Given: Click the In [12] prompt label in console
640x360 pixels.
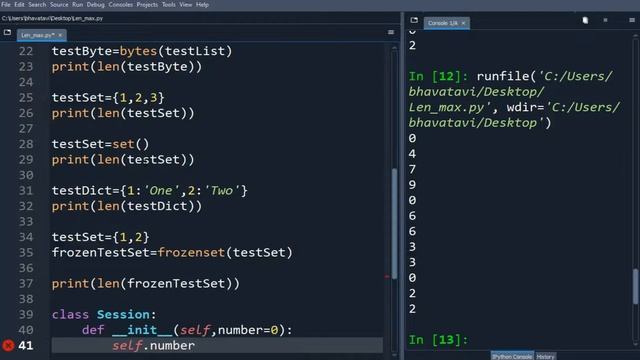Looking at the screenshot, I should click(438, 76).
